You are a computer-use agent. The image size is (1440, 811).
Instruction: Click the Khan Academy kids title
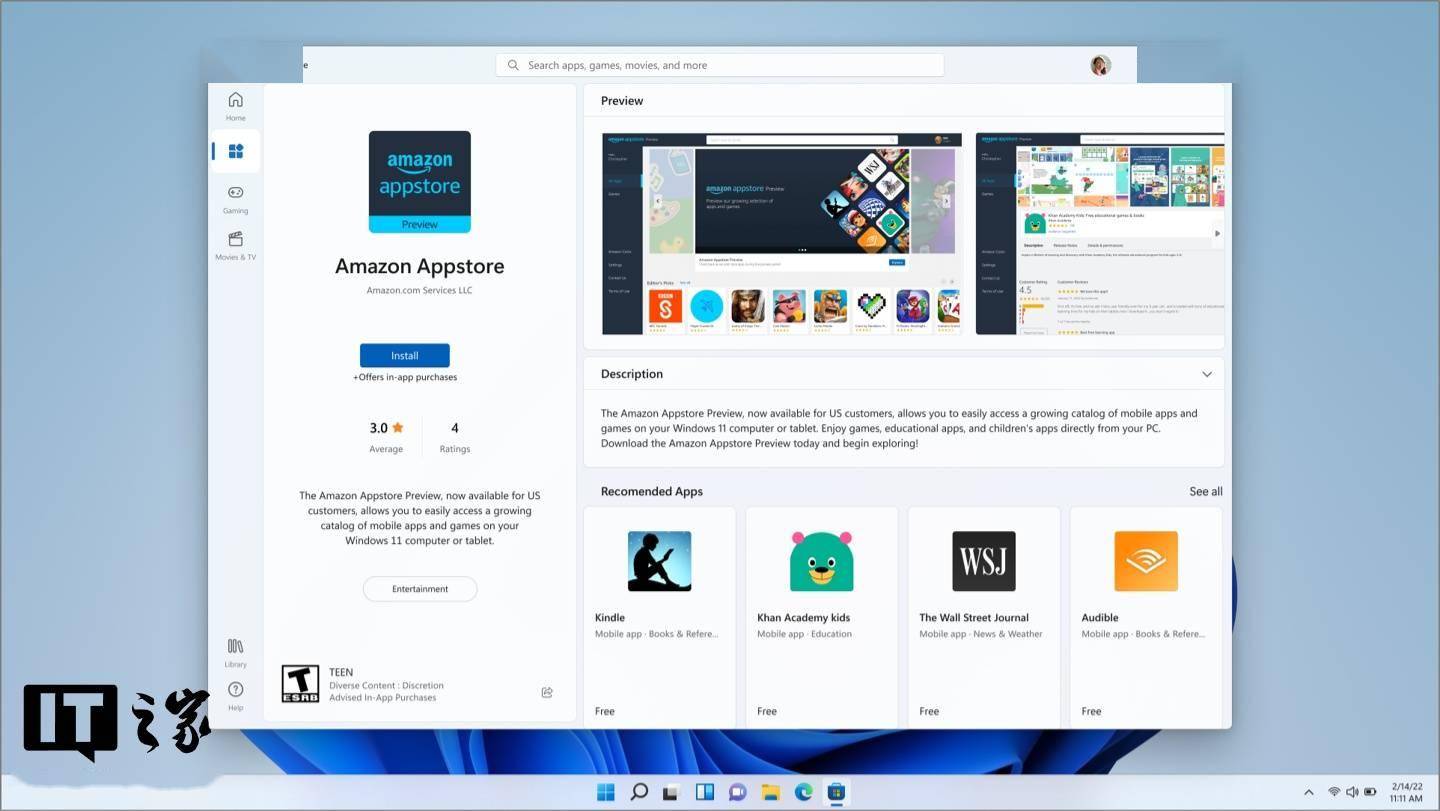(x=804, y=617)
